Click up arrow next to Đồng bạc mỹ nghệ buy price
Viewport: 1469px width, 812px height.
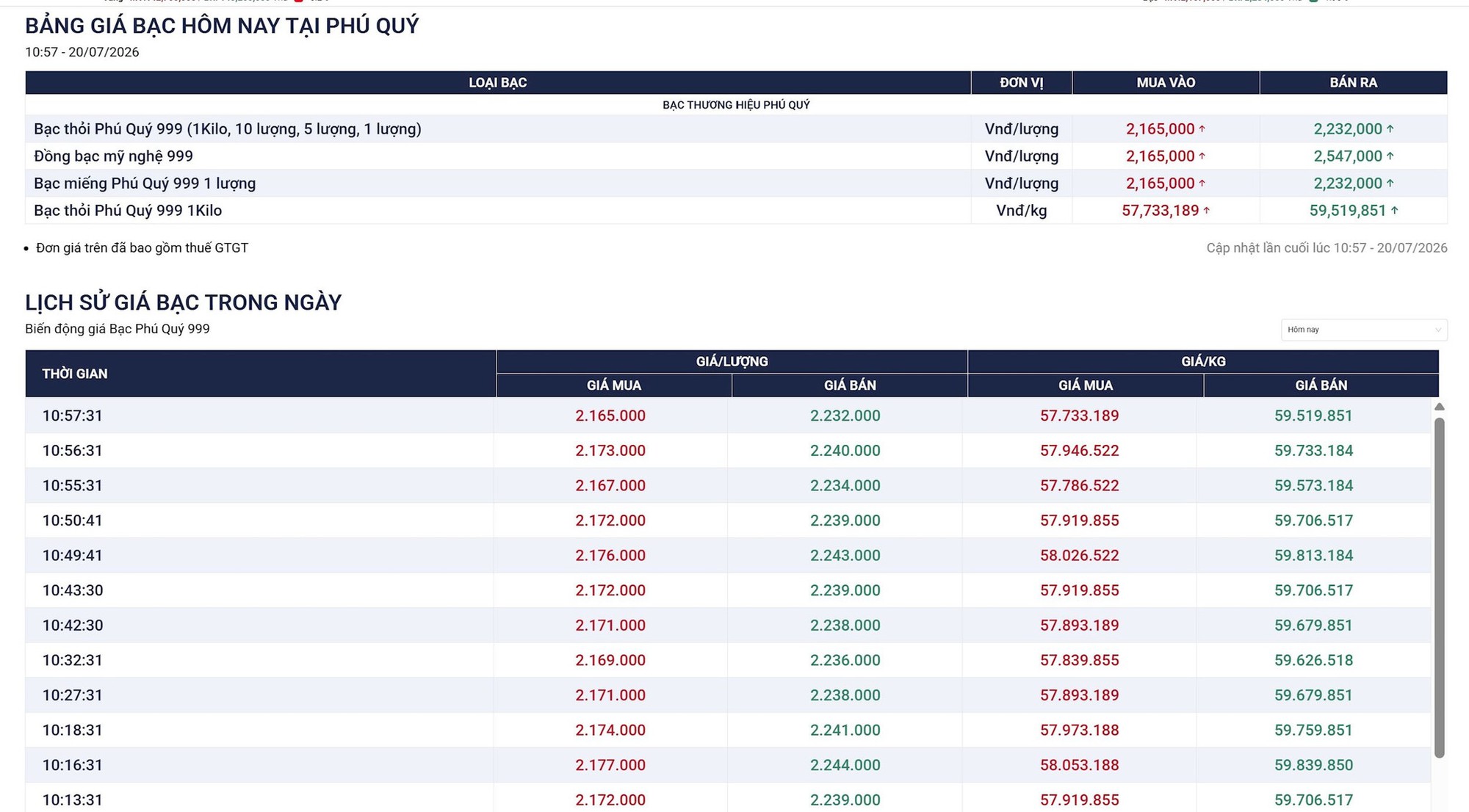coord(1202,156)
